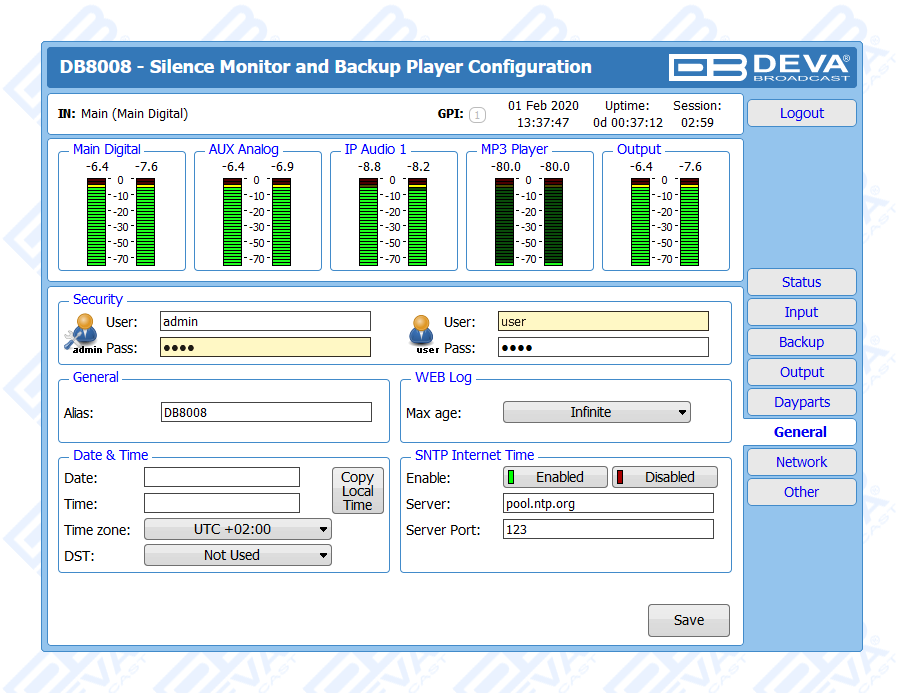This screenshot has width=904, height=693.
Task: Set SNTP Internet Time to Disabled
Action: click(665, 477)
